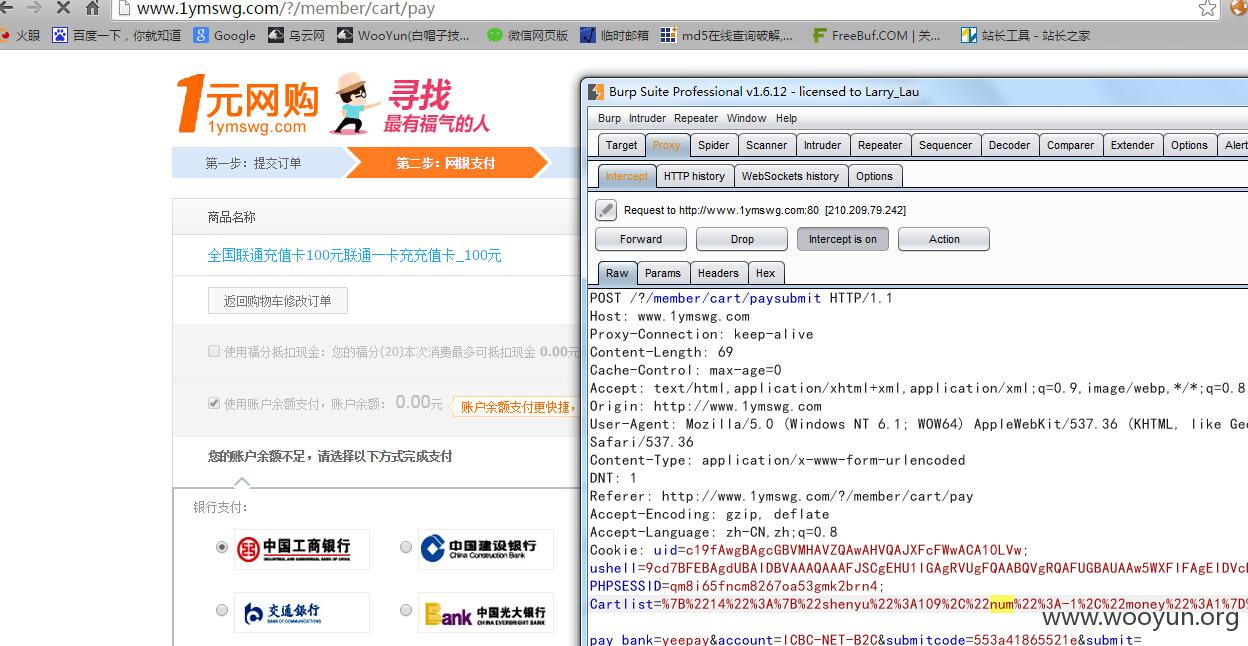Select the Intercept sub-tab
The width and height of the screenshot is (1248, 646).
[x=626, y=176]
